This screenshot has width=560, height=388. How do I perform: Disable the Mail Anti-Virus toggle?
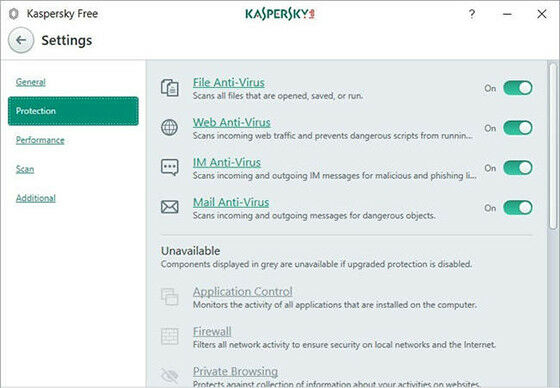518,208
